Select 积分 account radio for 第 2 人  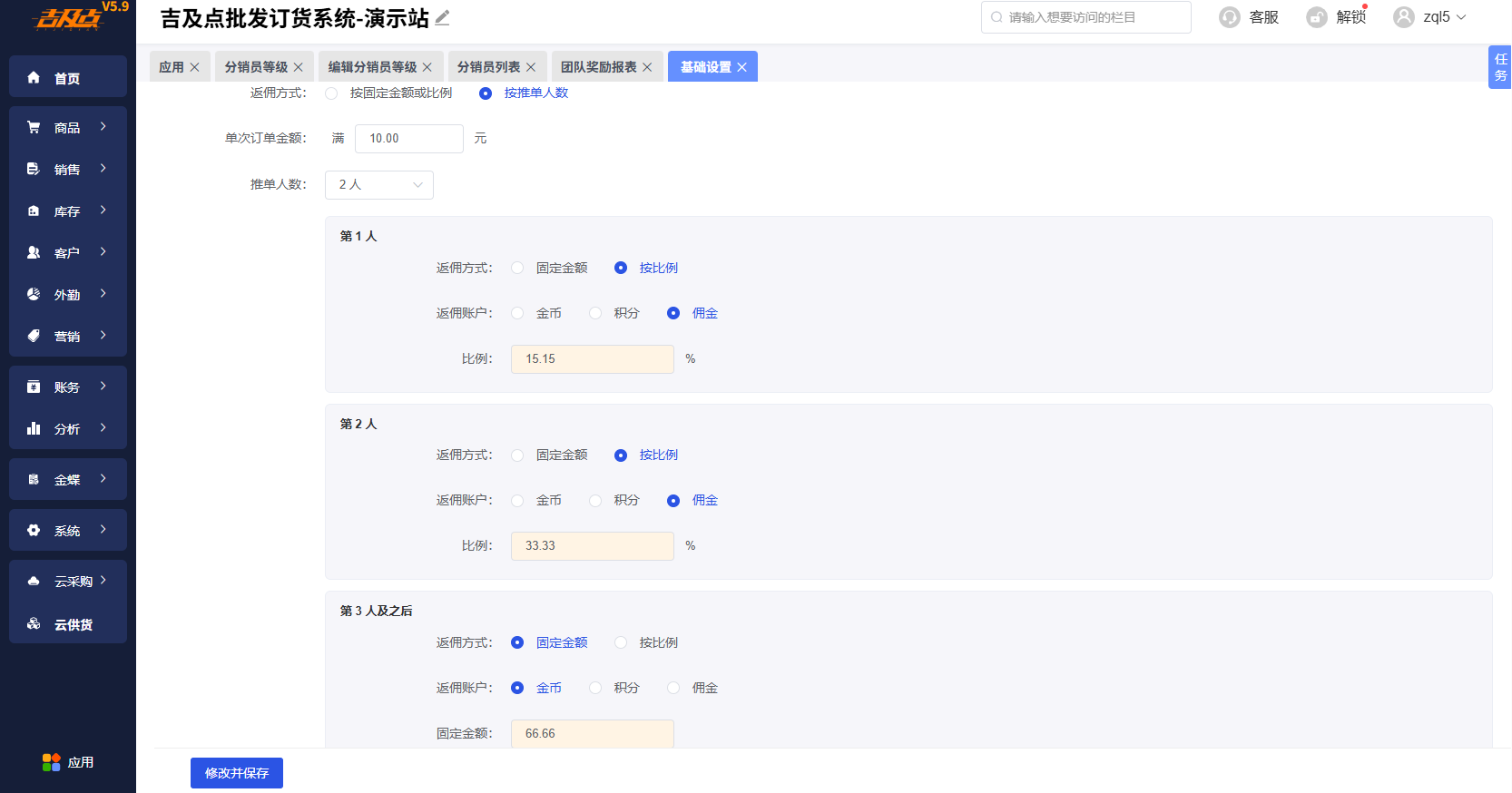(x=595, y=501)
